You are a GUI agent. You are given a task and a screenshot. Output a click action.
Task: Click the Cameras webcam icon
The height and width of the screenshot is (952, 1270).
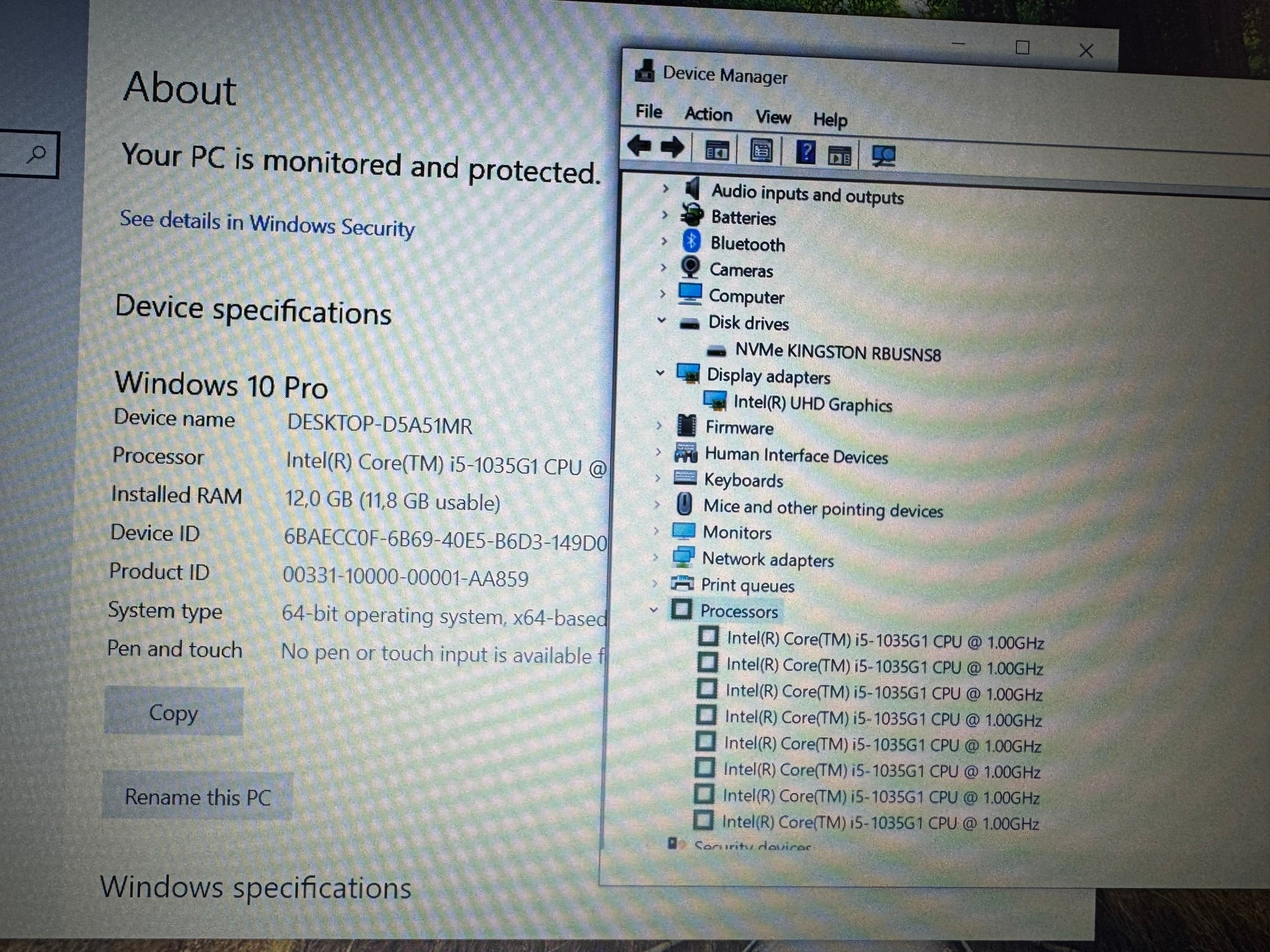690,267
